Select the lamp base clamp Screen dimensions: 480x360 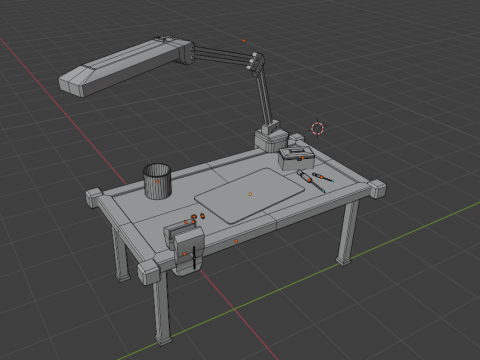(x=271, y=137)
